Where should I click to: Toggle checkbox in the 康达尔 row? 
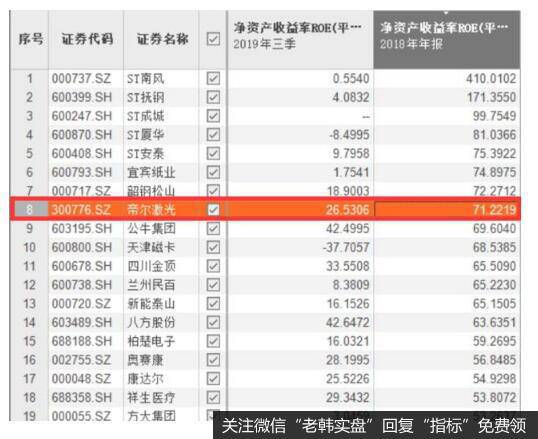coord(213,379)
